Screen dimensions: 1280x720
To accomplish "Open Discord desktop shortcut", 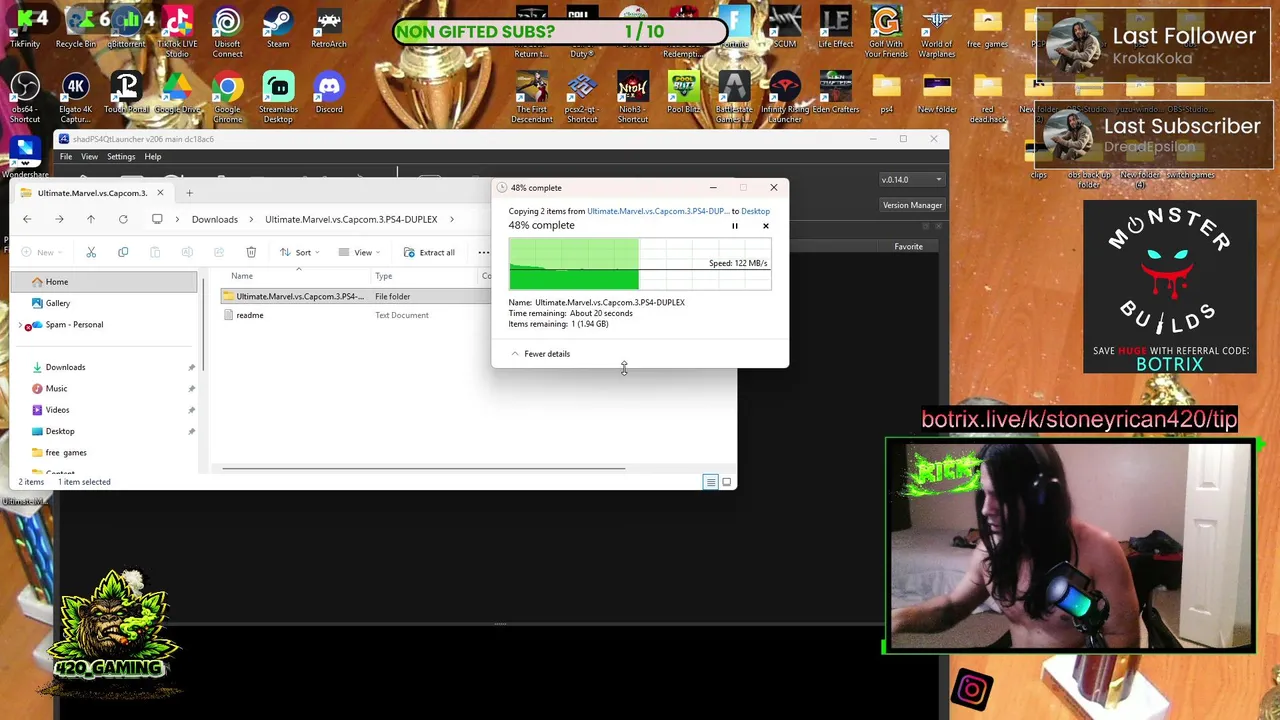I will (x=328, y=93).
